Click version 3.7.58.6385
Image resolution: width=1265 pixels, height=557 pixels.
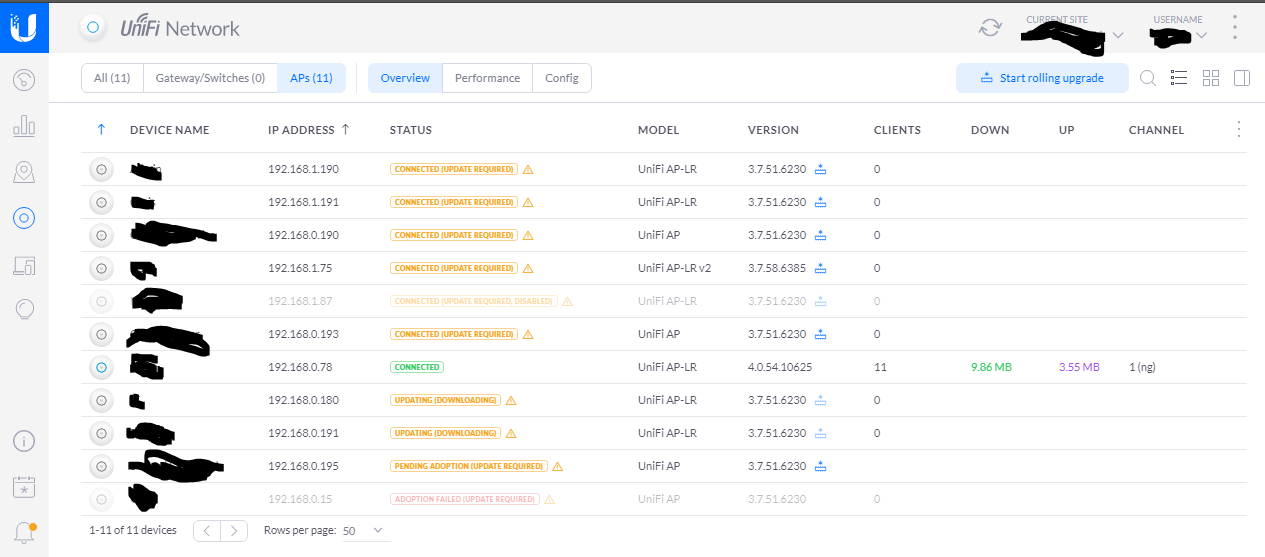point(777,268)
